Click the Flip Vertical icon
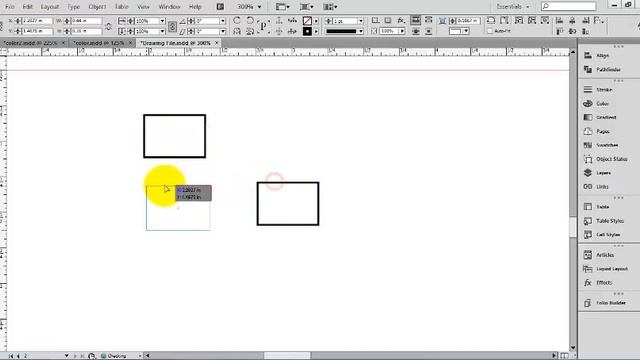 (250, 31)
